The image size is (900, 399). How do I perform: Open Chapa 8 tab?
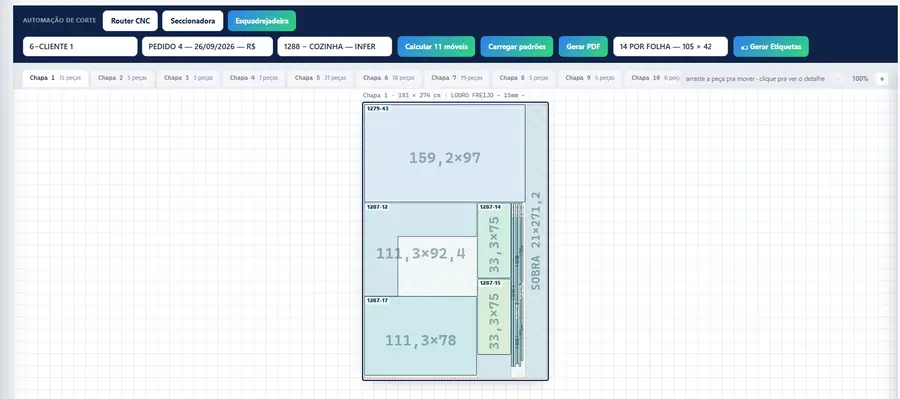[x=523, y=78]
